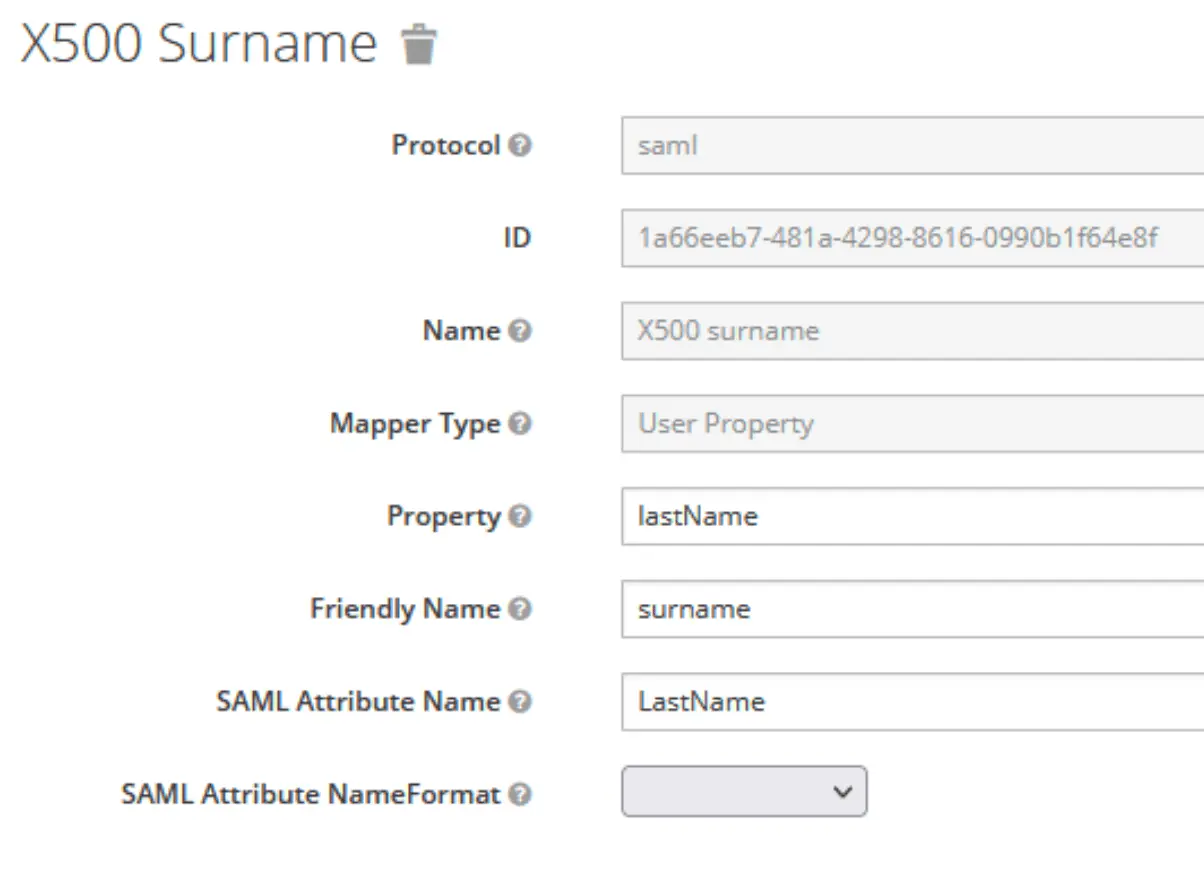This screenshot has height=876, width=1204.
Task: Click the Name field showing X500 surname
Action: coord(913,331)
